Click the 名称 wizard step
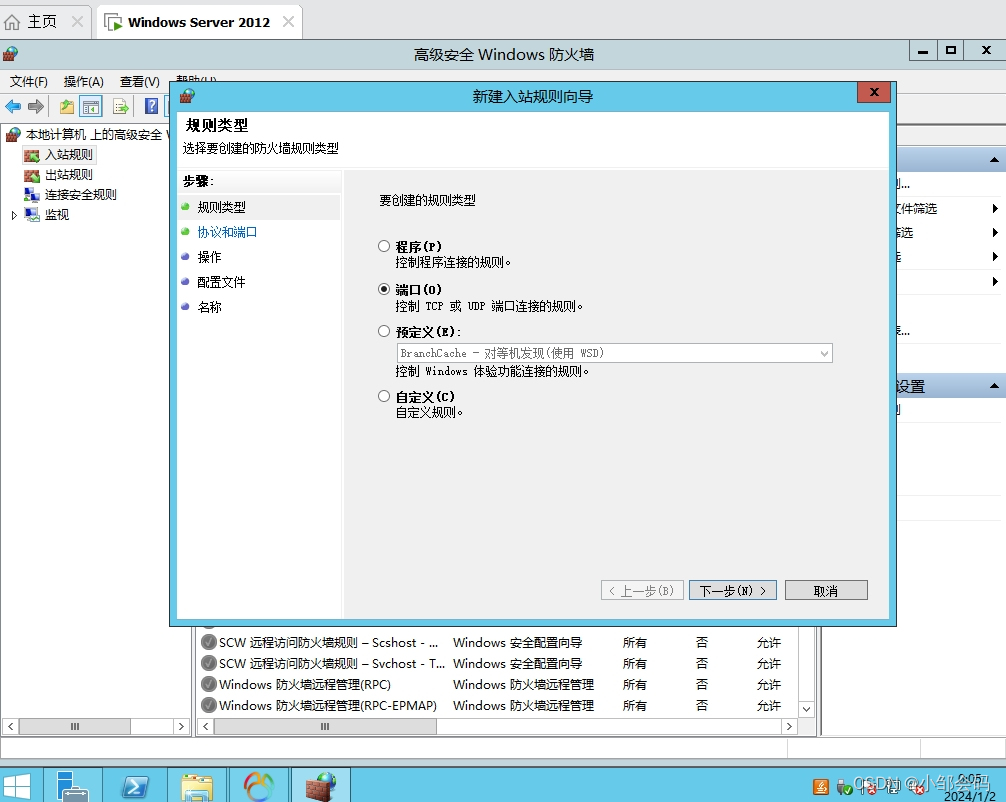Viewport: 1006px width, 802px height. 209,307
